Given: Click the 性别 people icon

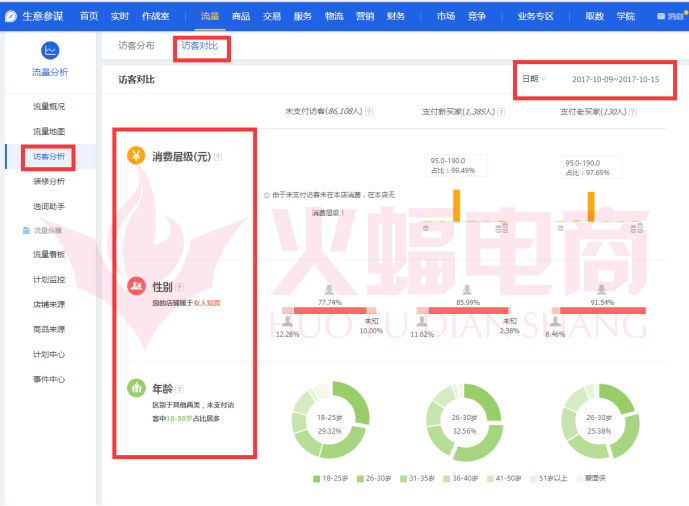Looking at the screenshot, I should 135,286.
